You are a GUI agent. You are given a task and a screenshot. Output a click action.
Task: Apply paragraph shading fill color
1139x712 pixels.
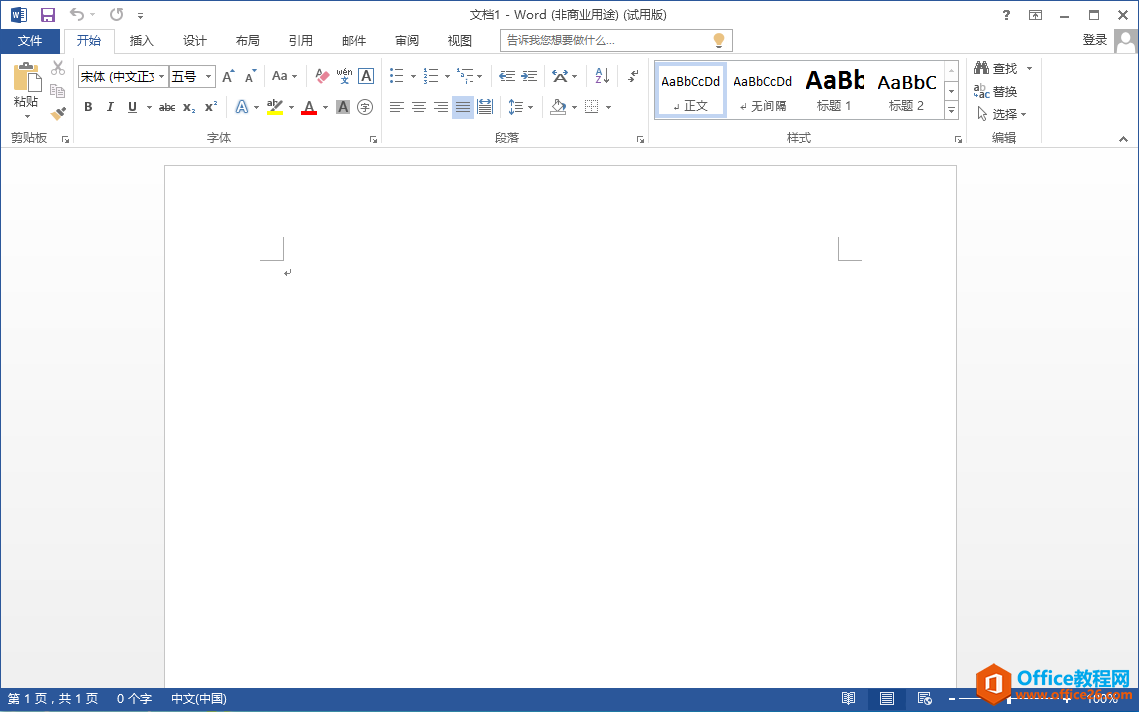[x=558, y=107]
